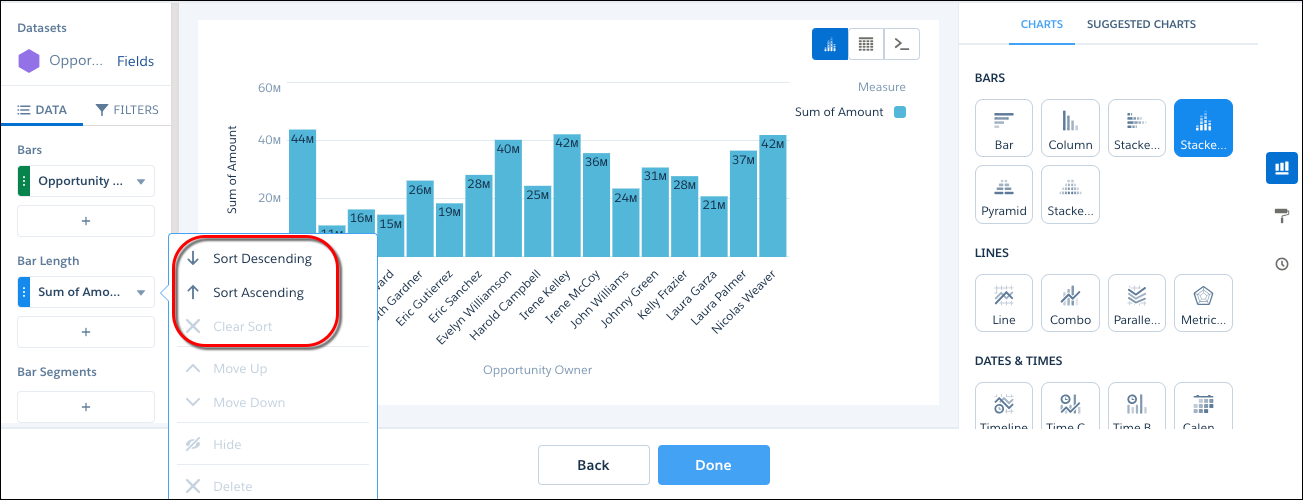
Task: Switch to chart mode view icon
Action: [830, 44]
